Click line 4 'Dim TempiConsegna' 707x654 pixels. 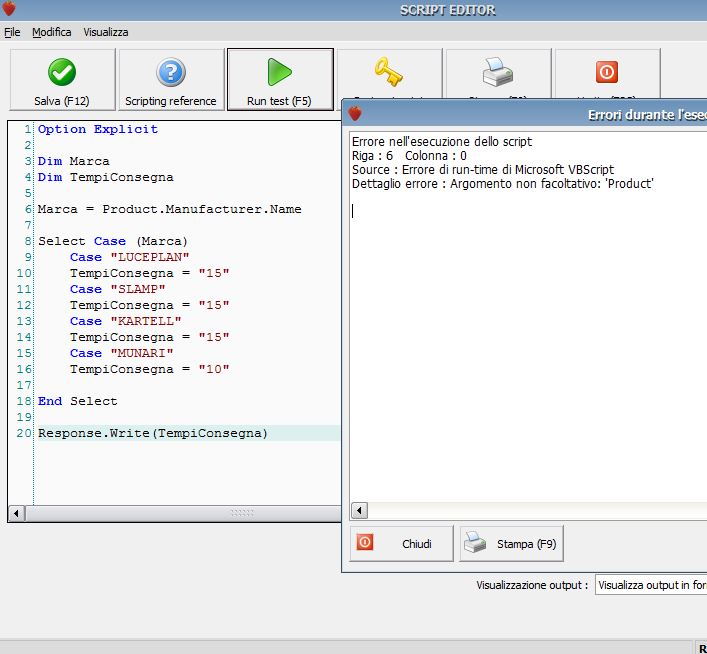(x=106, y=177)
